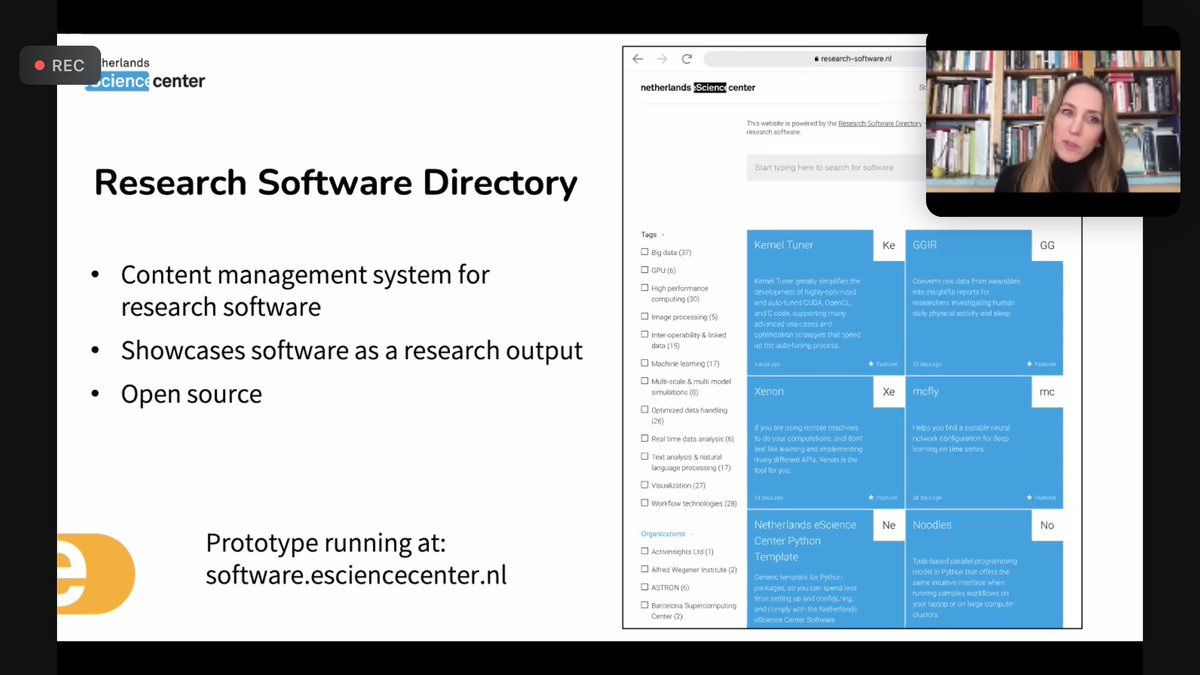Screen dimensions: 1200x675
Task: Click the browser forward arrow in slide
Action: click(x=661, y=59)
